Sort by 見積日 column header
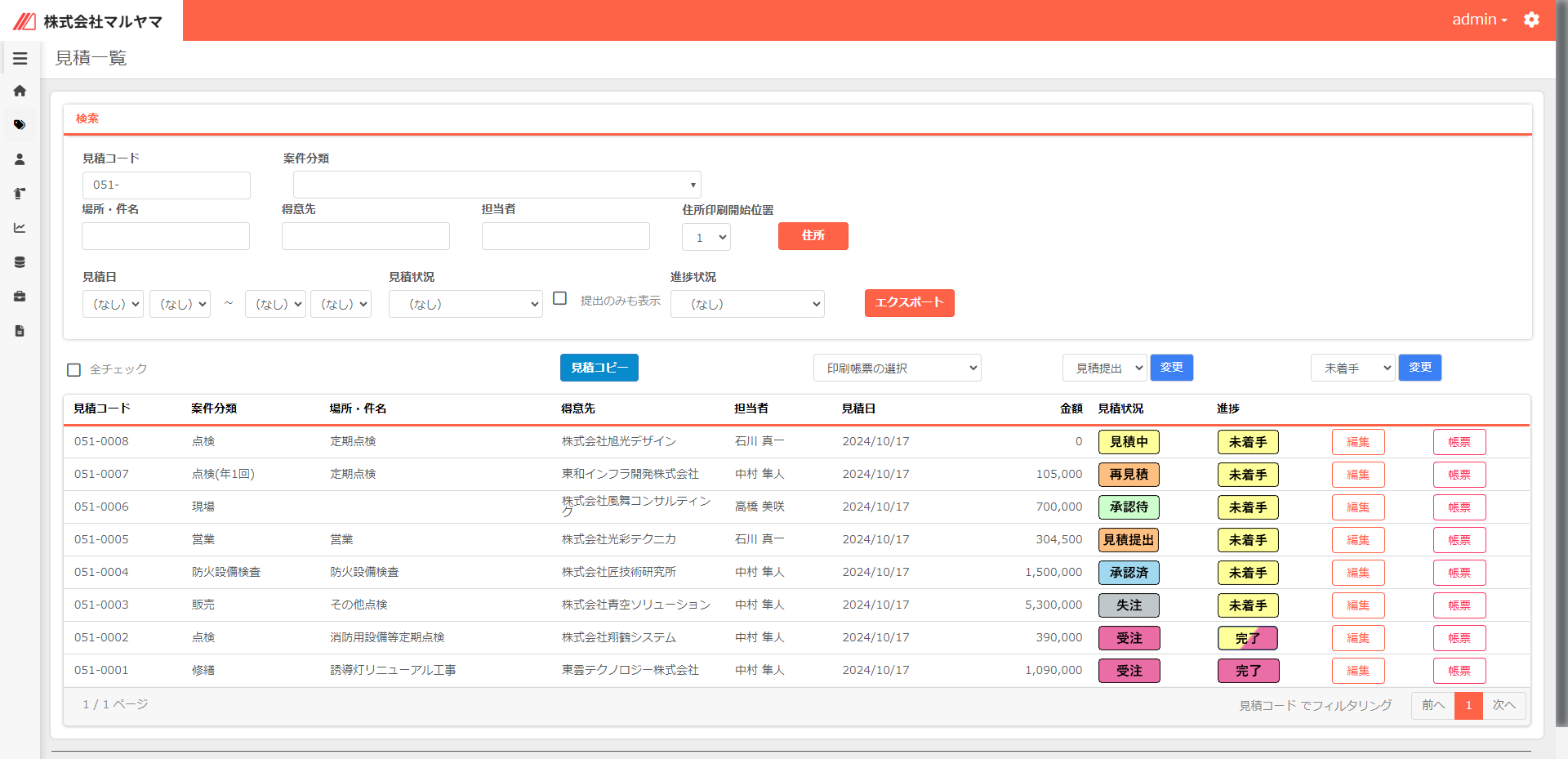 (859, 409)
